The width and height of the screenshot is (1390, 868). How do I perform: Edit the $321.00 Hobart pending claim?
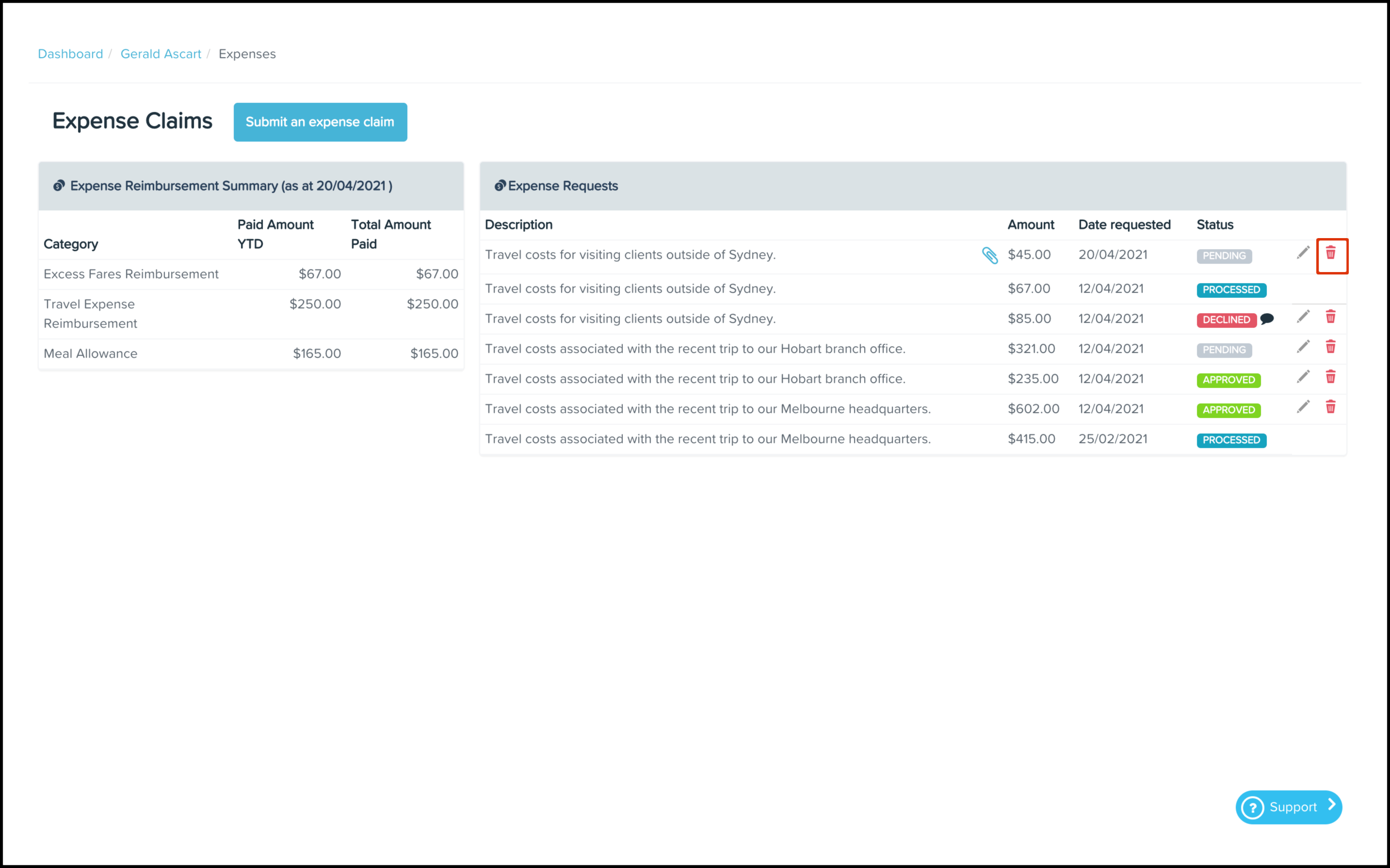click(1303, 347)
